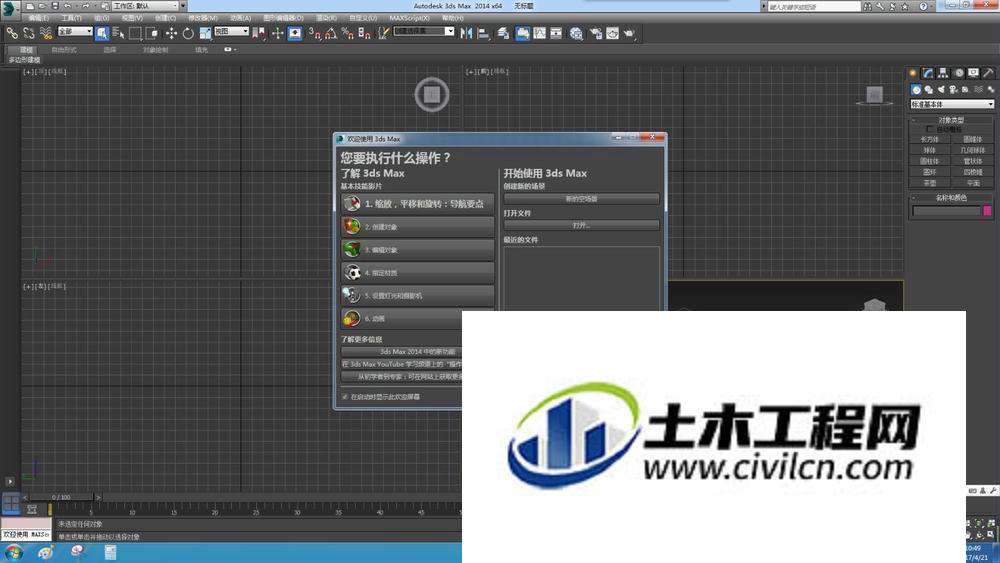Image resolution: width=1000 pixels, height=563 pixels.
Task: Click the Windows Start button
Action: coord(13,553)
